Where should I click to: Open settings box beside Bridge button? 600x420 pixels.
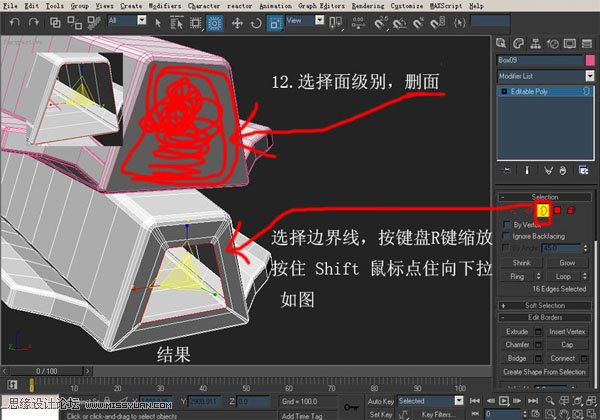[x=538, y=358]
